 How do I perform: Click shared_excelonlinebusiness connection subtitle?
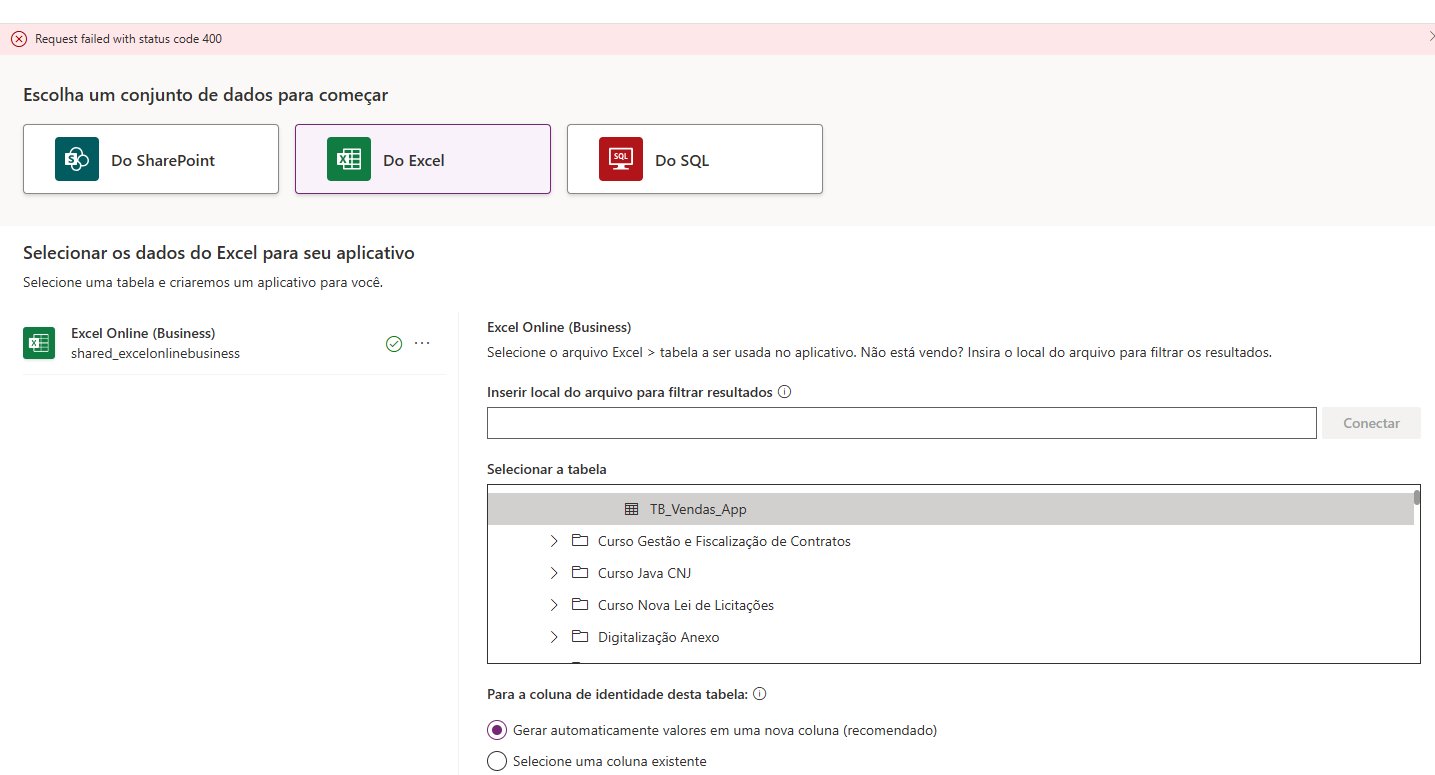[x=155, y=353]
